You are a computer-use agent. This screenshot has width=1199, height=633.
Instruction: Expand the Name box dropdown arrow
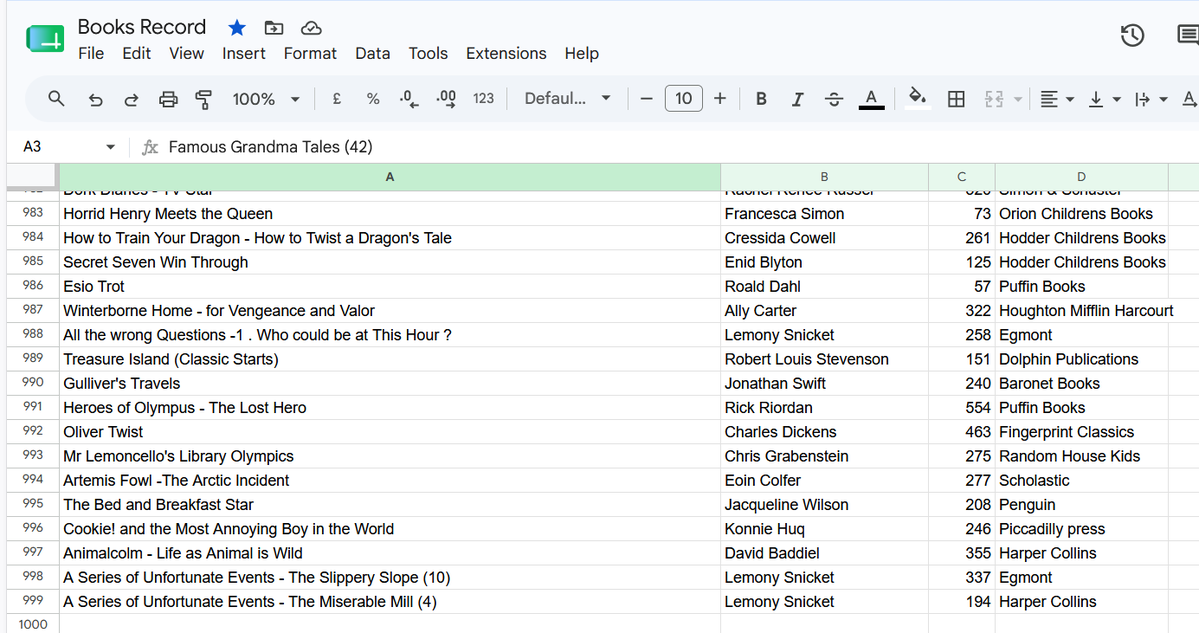coord(110,147)
